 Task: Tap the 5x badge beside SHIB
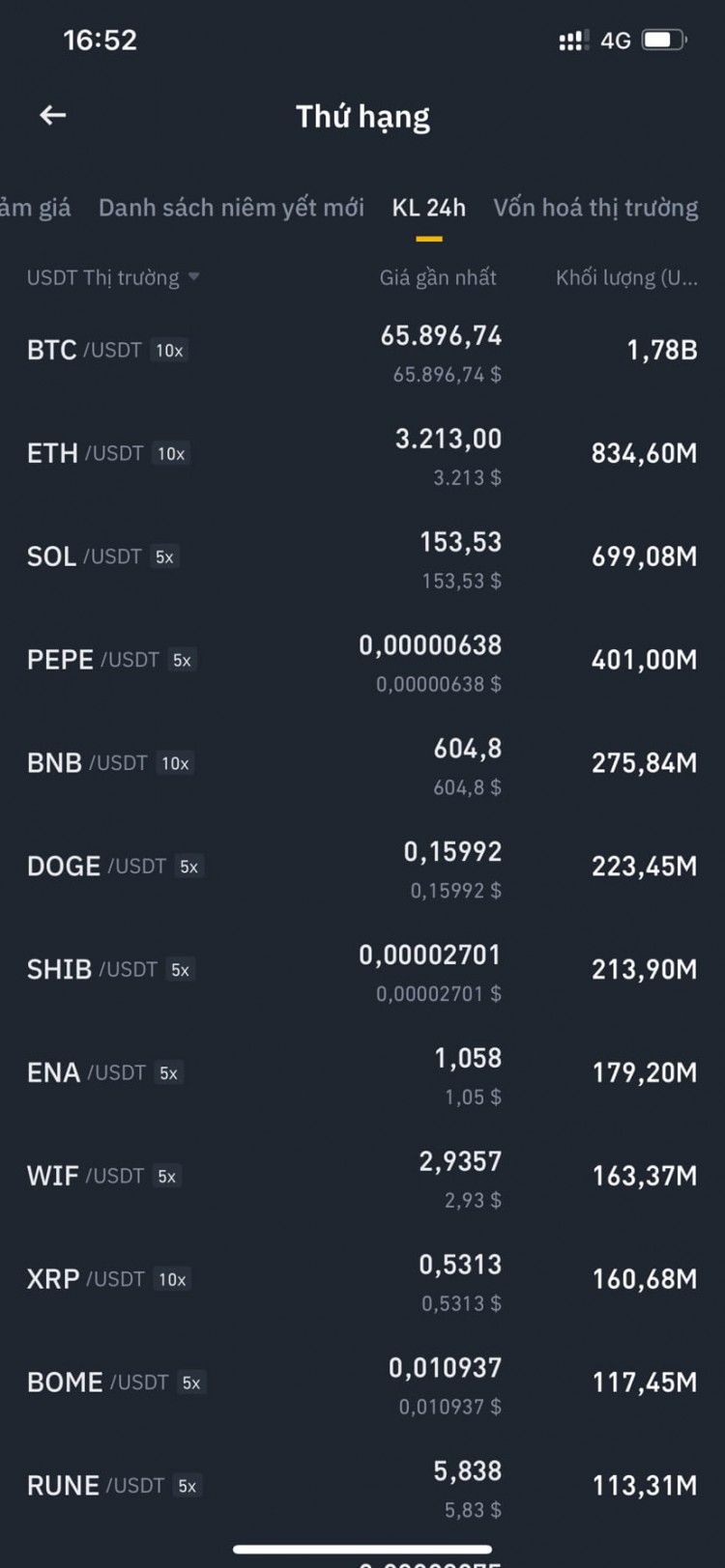pyautogui.click(x=180, y=970)
